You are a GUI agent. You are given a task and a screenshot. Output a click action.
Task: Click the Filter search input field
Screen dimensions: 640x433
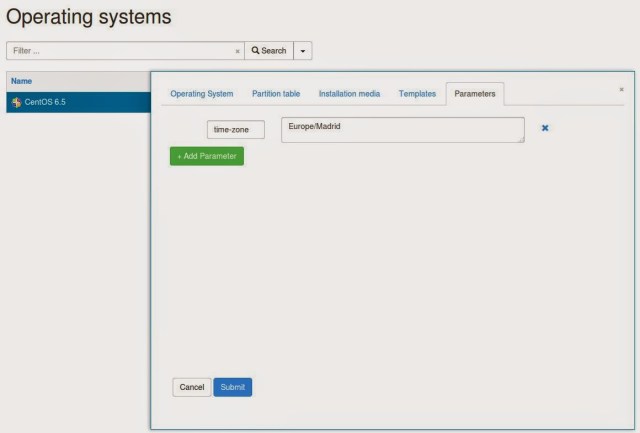coord(120,50)
